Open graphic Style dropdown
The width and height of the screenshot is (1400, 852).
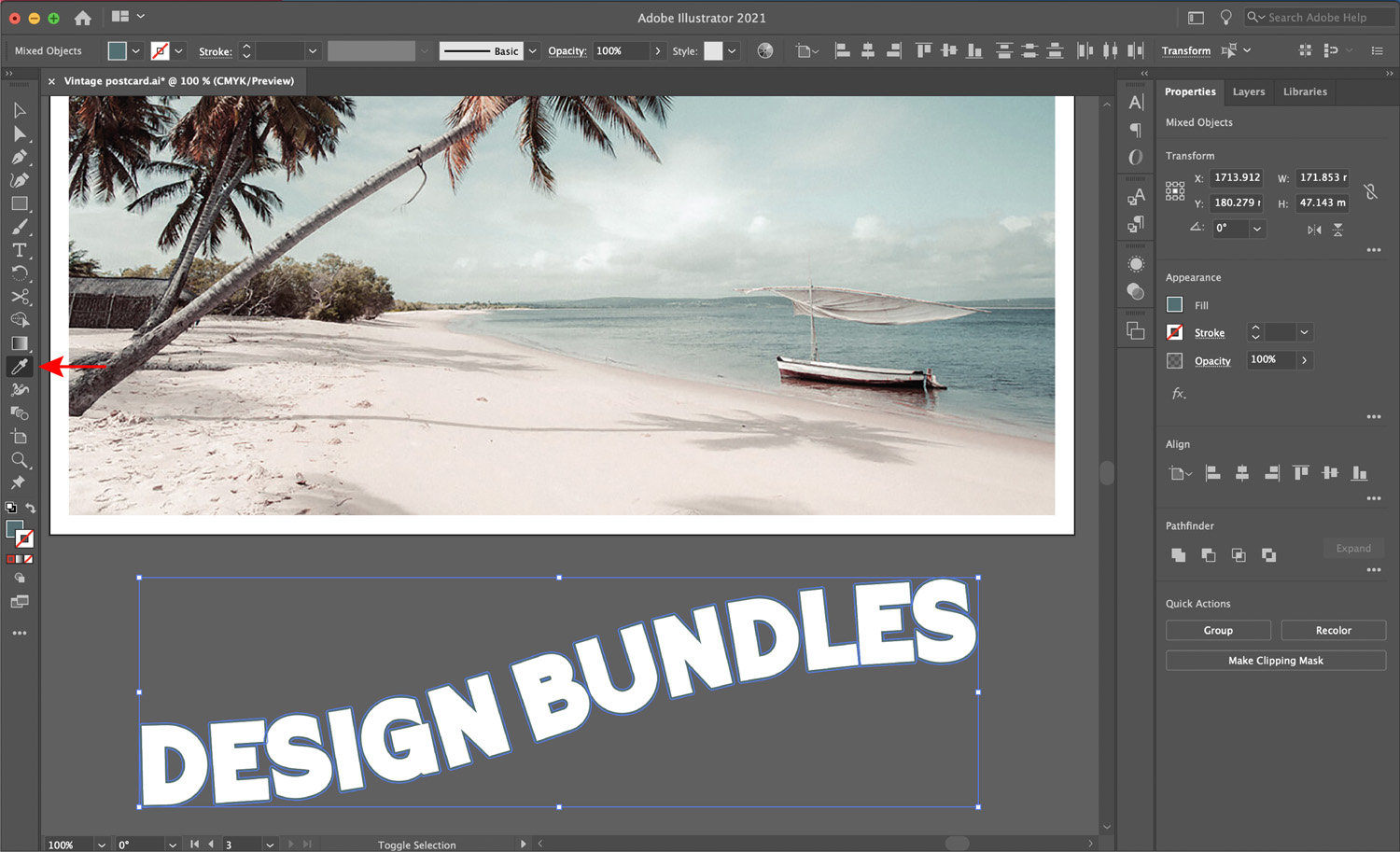[x=732, y=51]
